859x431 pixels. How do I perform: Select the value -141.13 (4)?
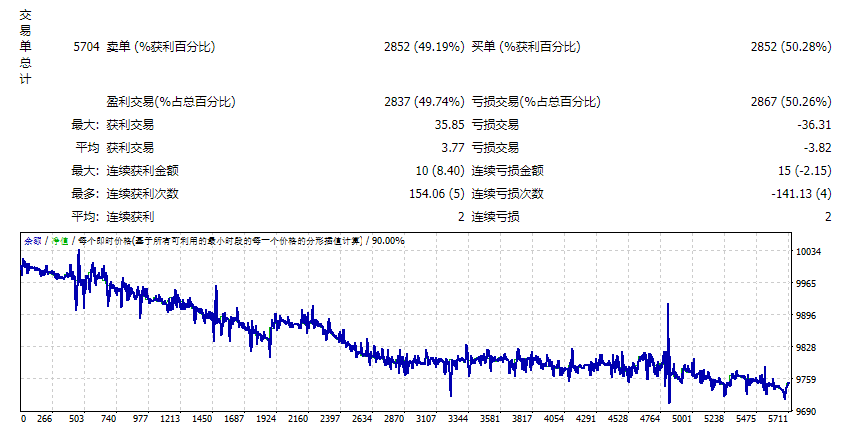[x=801, y=194]
